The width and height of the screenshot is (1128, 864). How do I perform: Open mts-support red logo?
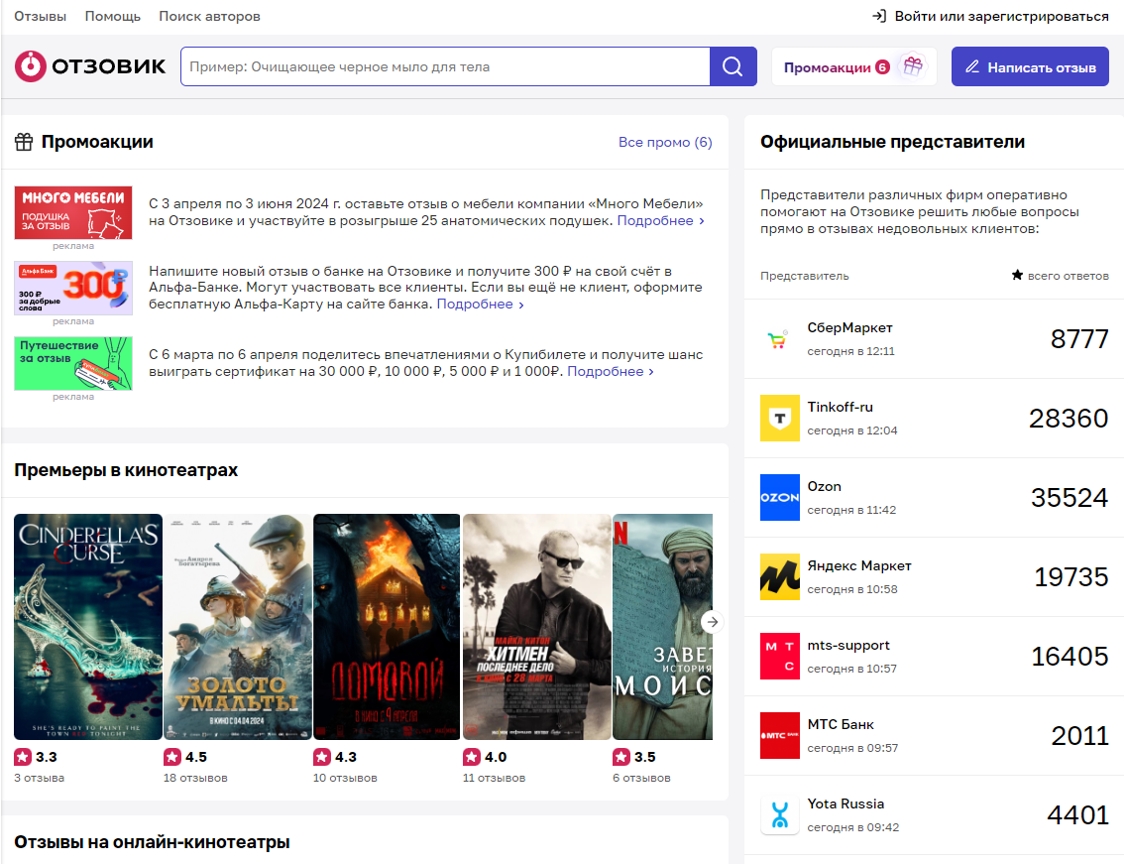780,656
